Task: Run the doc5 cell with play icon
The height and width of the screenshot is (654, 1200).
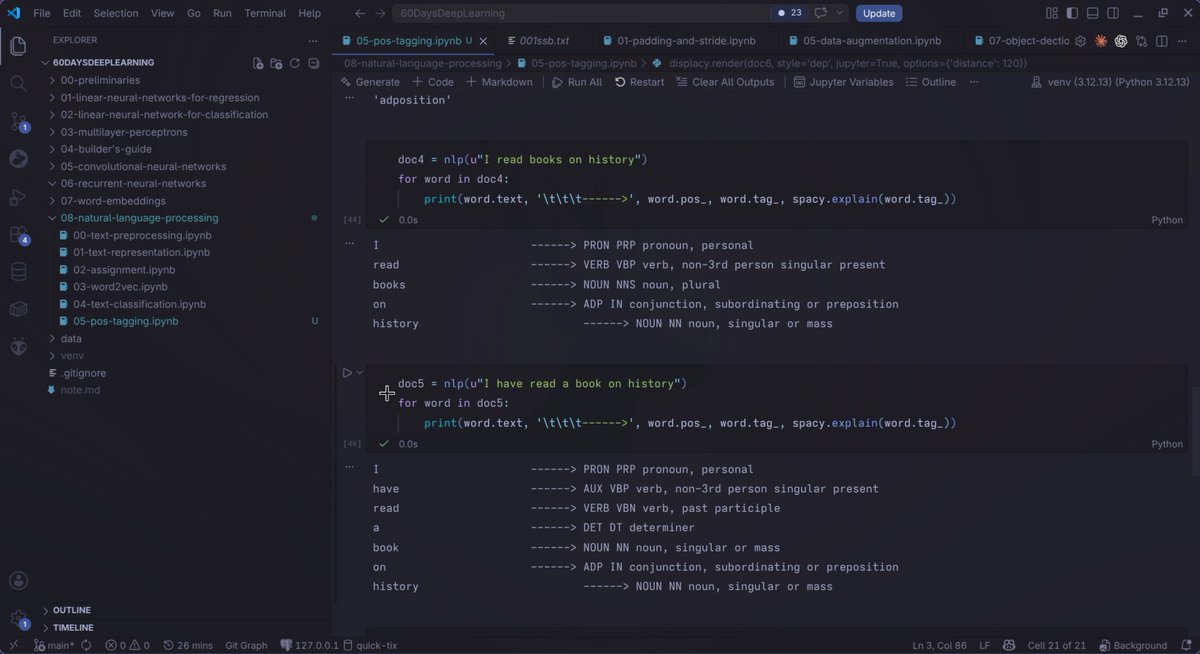Action: [x=347, y=373]
